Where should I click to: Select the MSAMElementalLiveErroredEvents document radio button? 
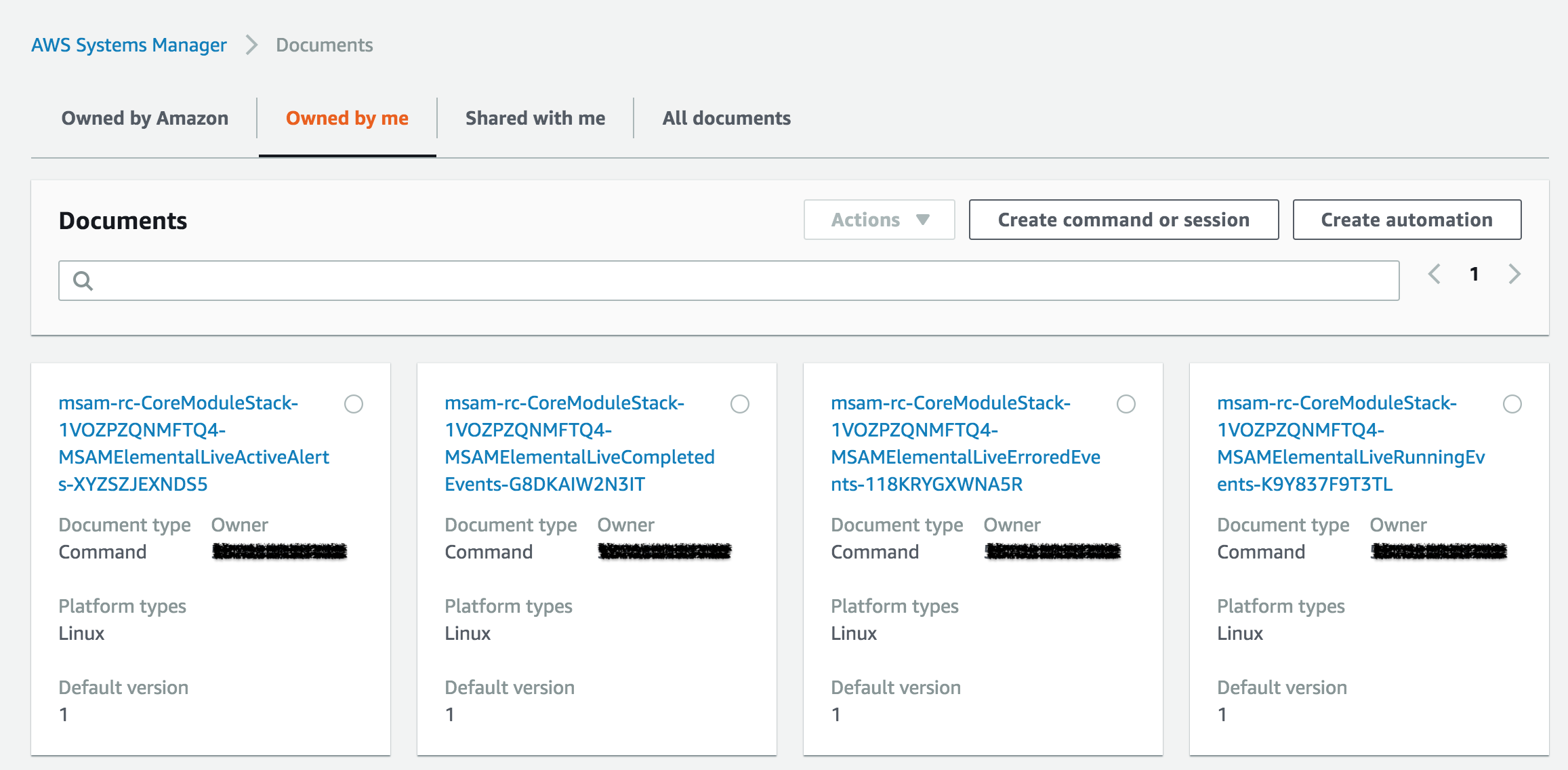tap(1126, 404)
